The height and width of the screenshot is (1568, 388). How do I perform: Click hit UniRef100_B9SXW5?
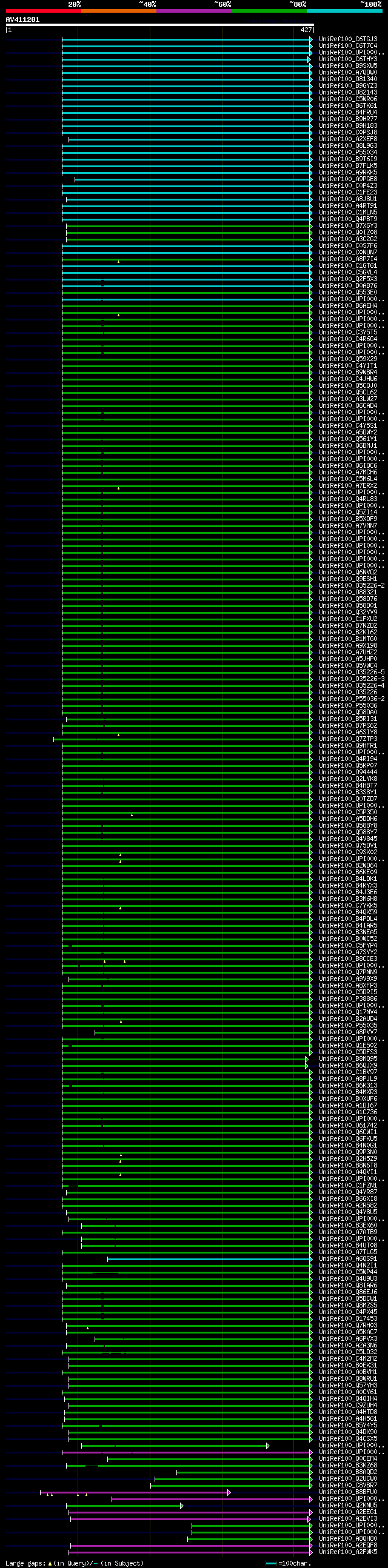point(348,66)
